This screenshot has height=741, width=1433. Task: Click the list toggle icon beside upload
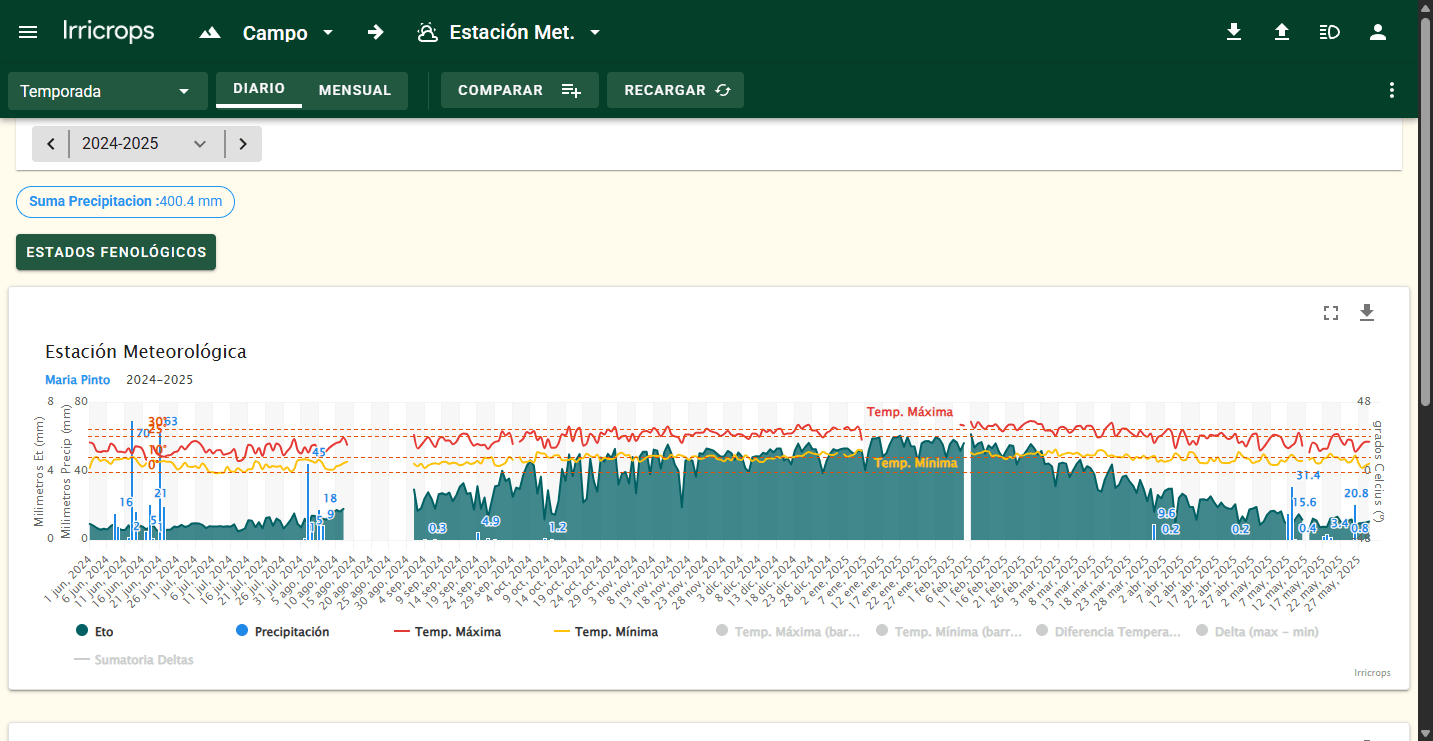[1329, 32]
